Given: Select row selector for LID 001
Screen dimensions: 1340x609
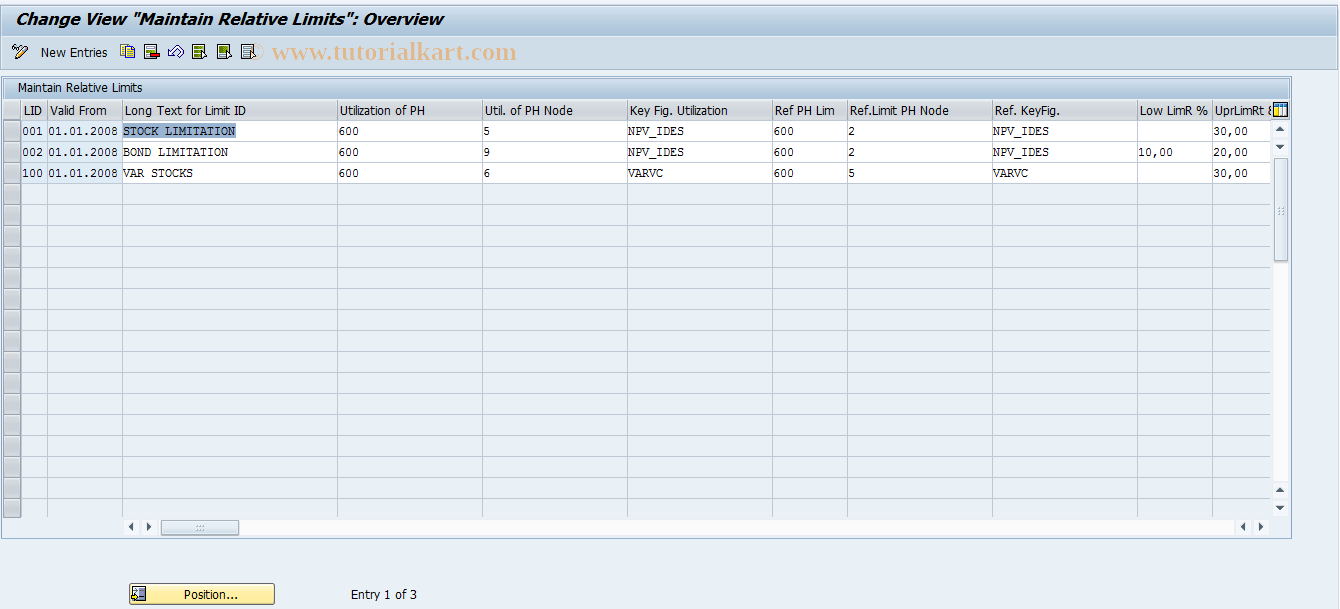Looking at the screenshot, I should [x=12, y=131].
